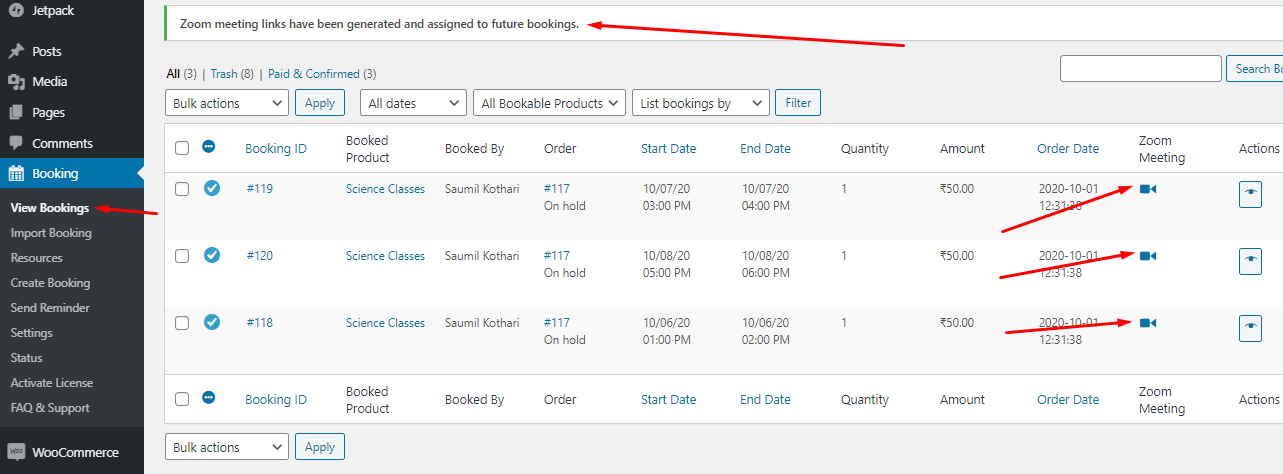Click confirmed status icon for booking #118
This screenshot has width=1283, height=474.
click(x=211, y=322)
